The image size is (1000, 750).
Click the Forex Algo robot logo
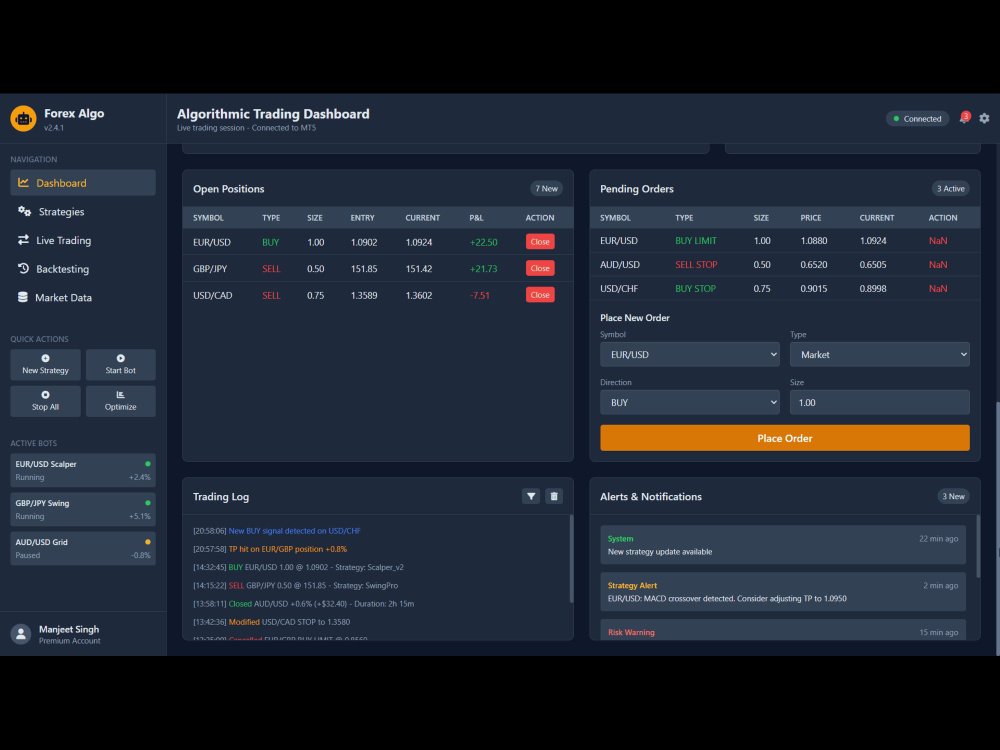(x=23, y=119)
